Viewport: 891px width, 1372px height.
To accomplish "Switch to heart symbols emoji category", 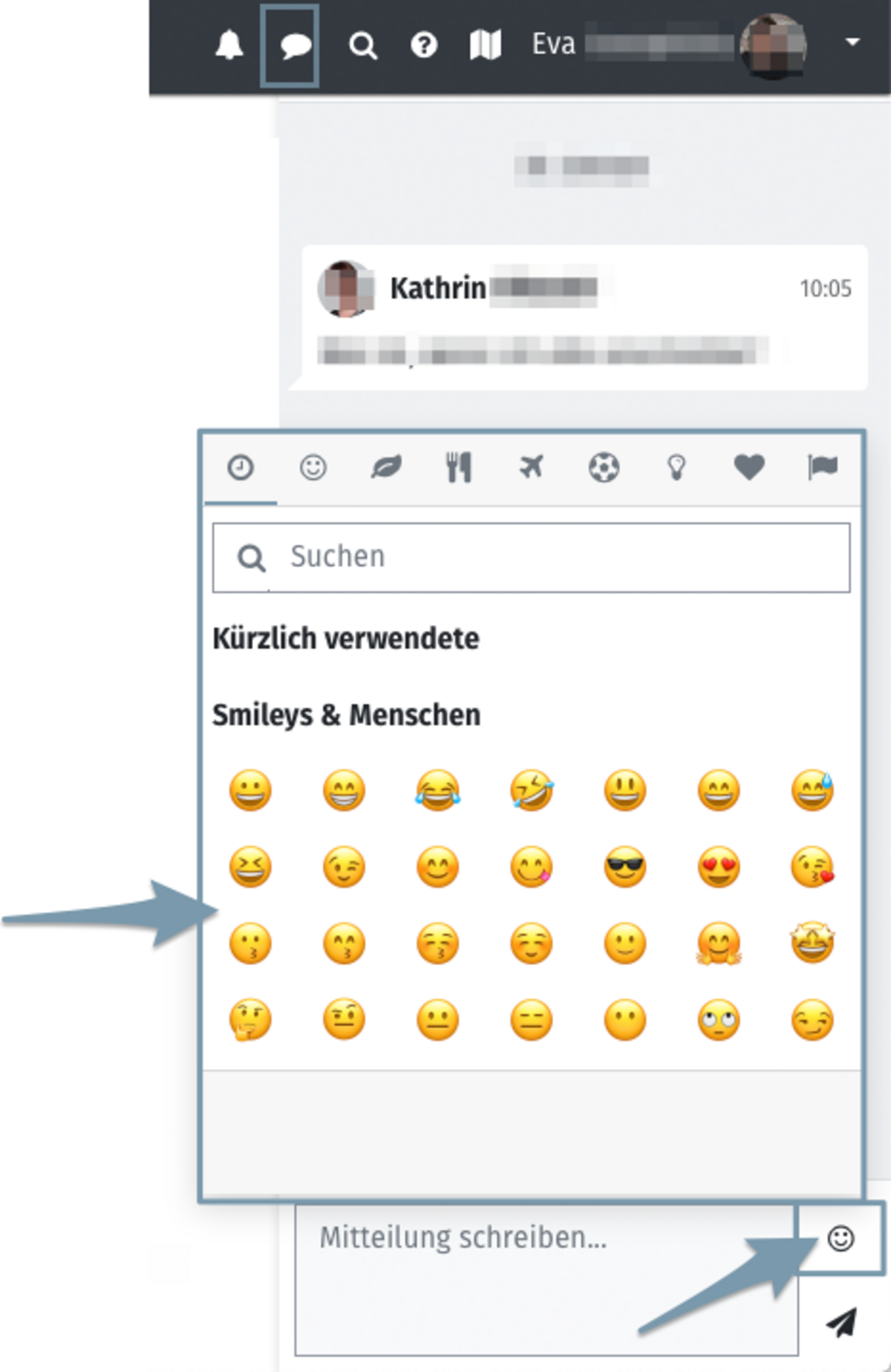I will tap(748, 468).
